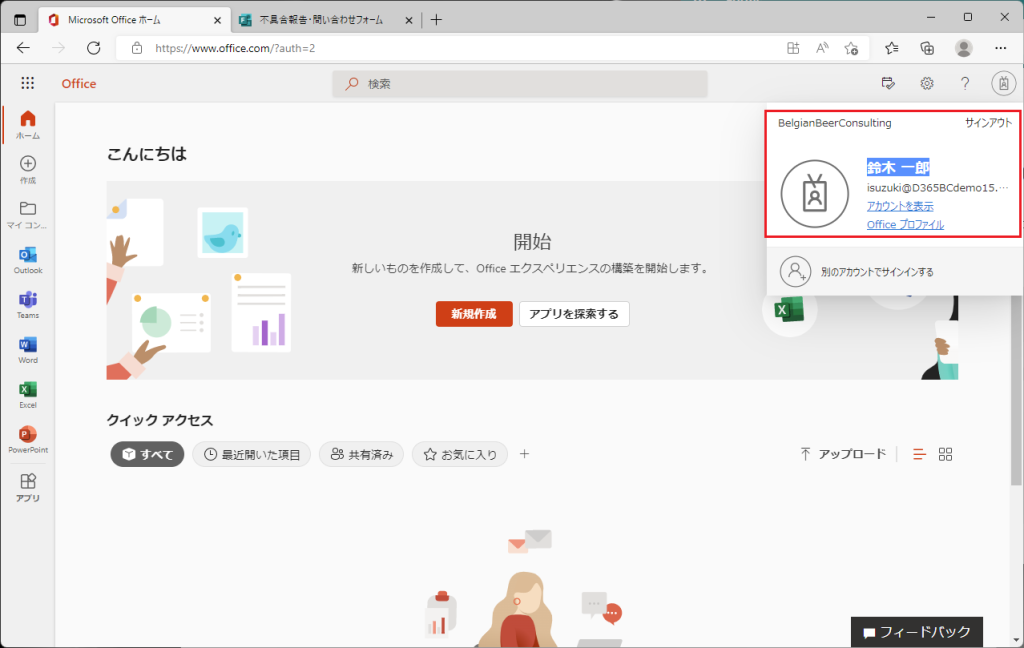Viewport: 1024px width, 648px height.
Task: Open the Create (作成) page in sidebar
Action: coord(27,170)
